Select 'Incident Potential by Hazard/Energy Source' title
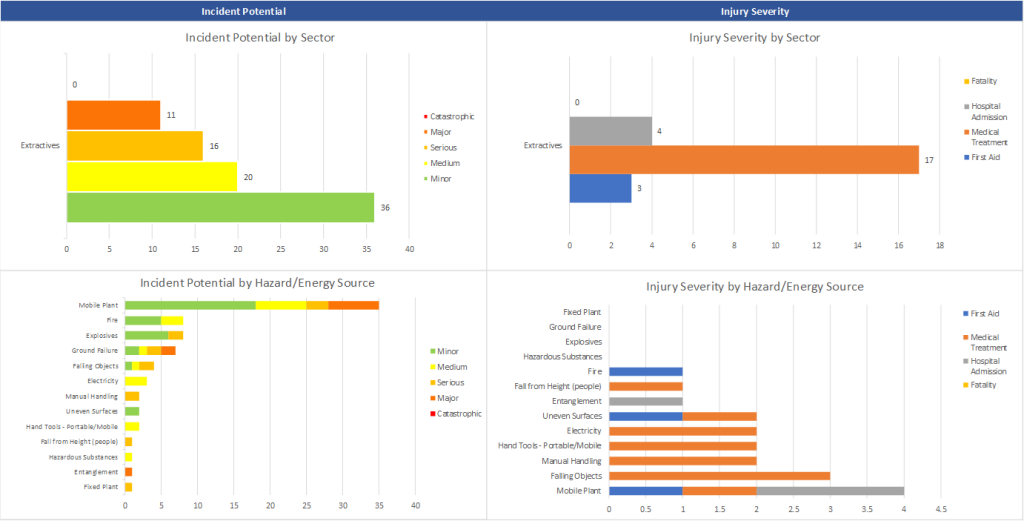The width and height of the screenshot is (1024, 521). click(x=257, y=283)
